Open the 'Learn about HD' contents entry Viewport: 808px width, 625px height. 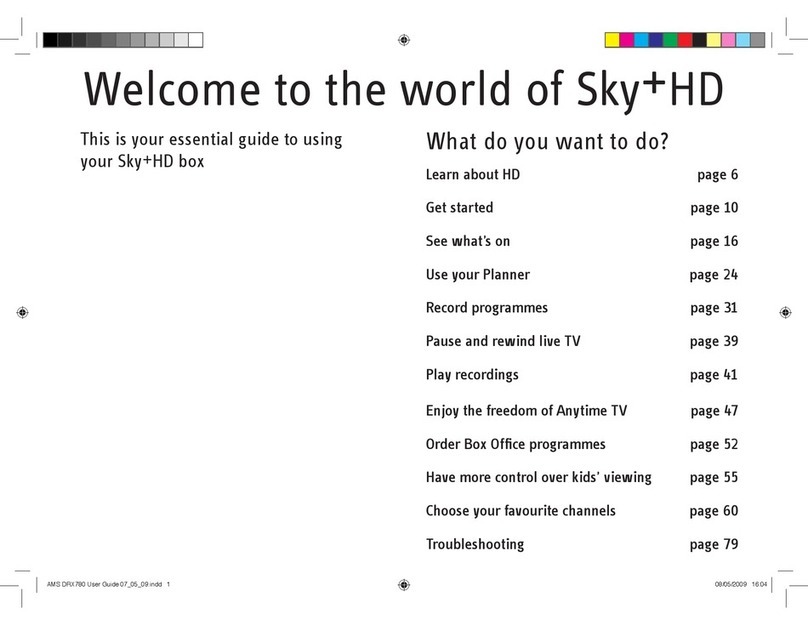(x=473, y=175)
